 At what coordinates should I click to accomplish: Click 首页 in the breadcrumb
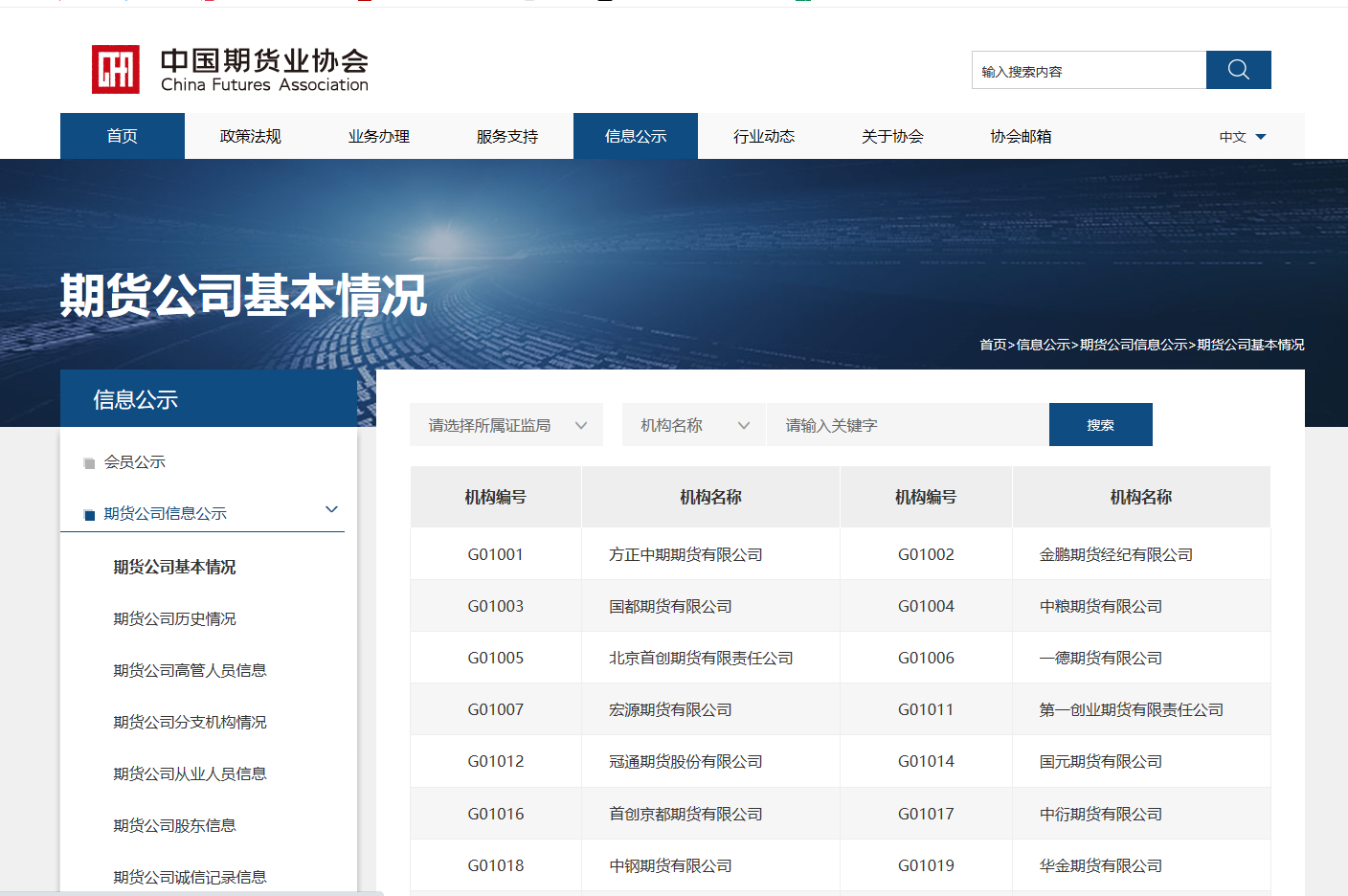coord(993,345)
